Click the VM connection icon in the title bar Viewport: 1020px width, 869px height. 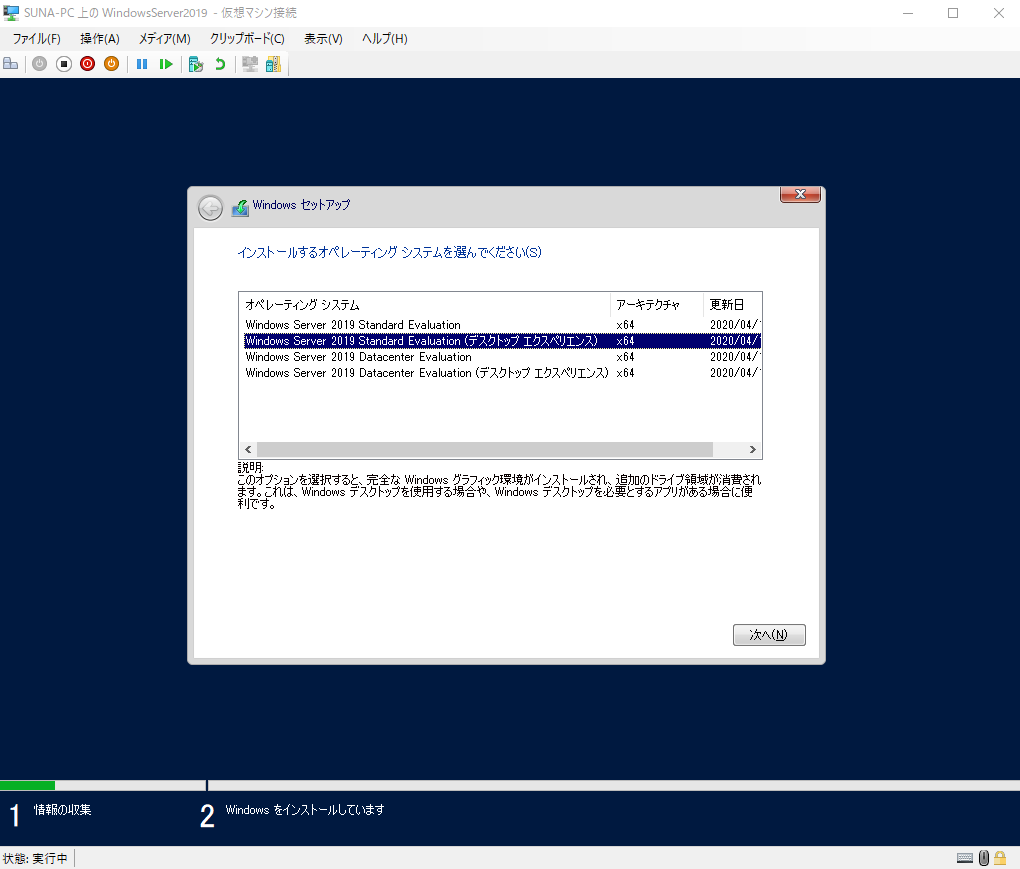[x=11, y=12]
